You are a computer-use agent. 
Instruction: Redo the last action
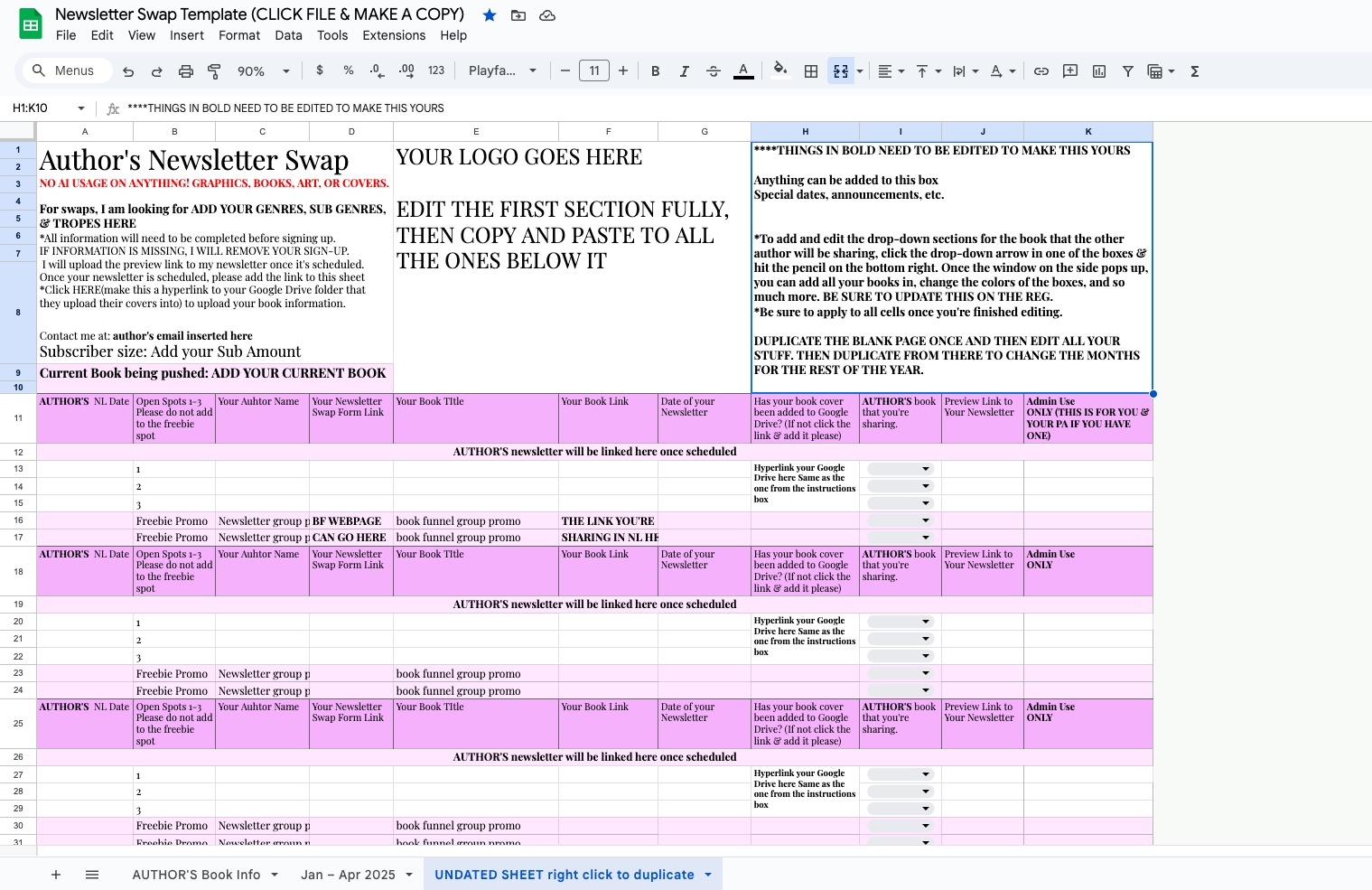pos(157,71)
